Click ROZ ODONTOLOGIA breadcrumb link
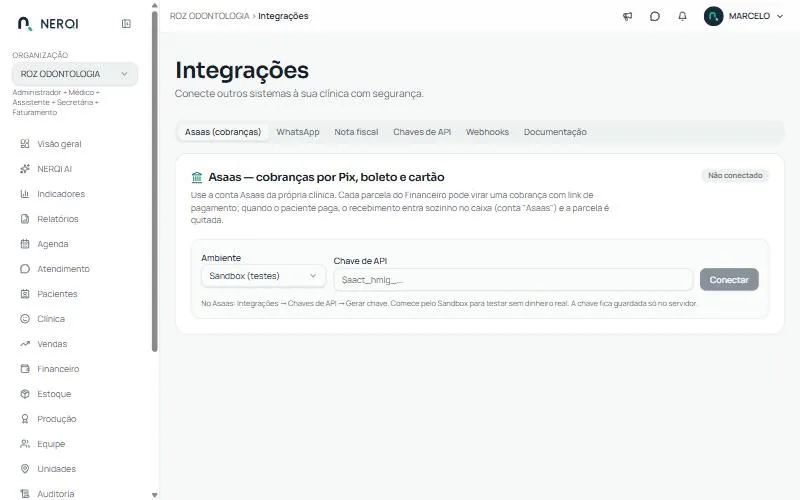 (x=209, y=16)
